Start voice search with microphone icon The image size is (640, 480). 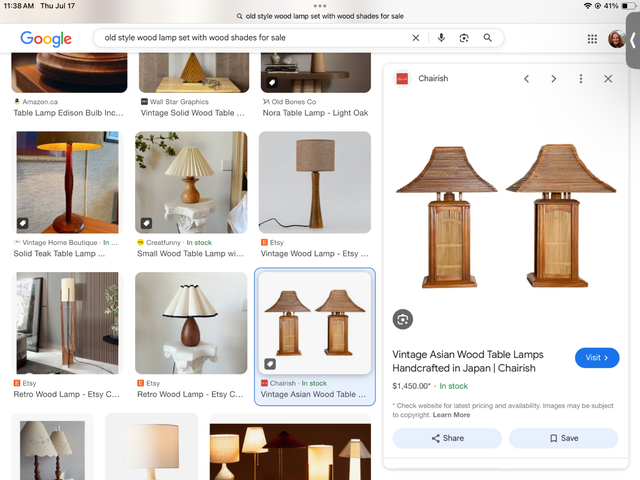(441, 38)
